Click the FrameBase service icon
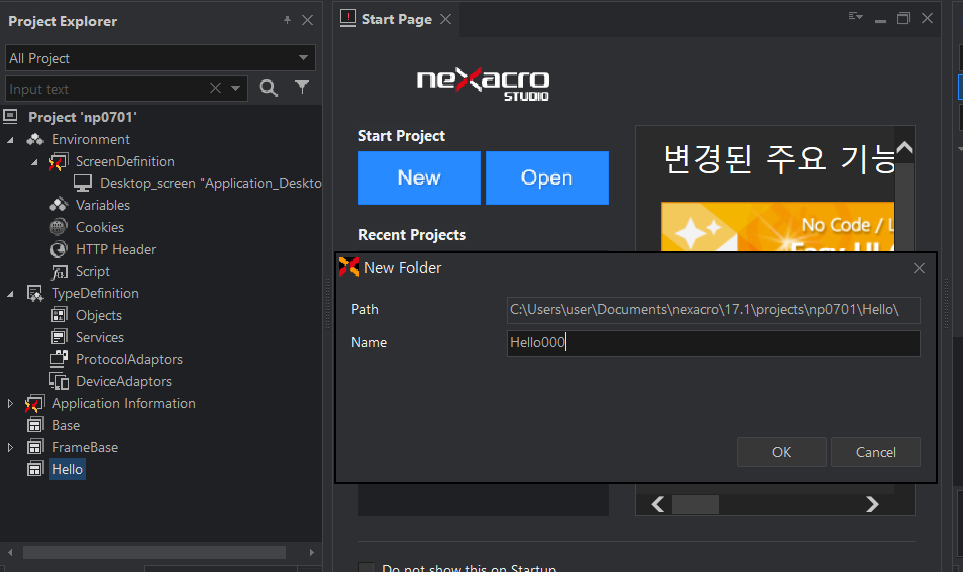 tap(35, 447)
